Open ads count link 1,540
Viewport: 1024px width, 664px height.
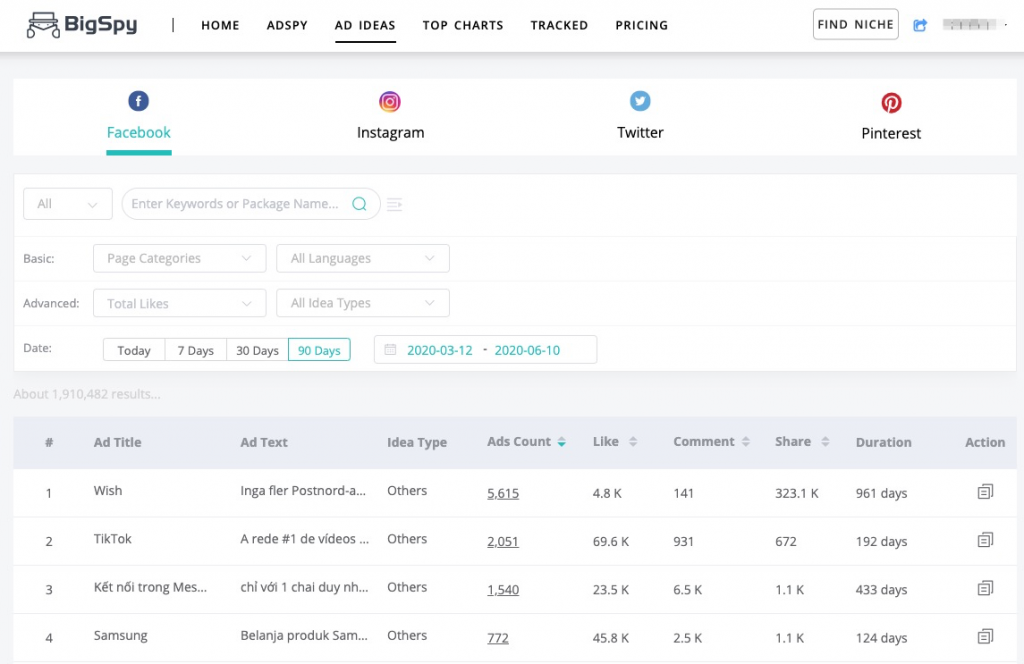click(503, 590)
